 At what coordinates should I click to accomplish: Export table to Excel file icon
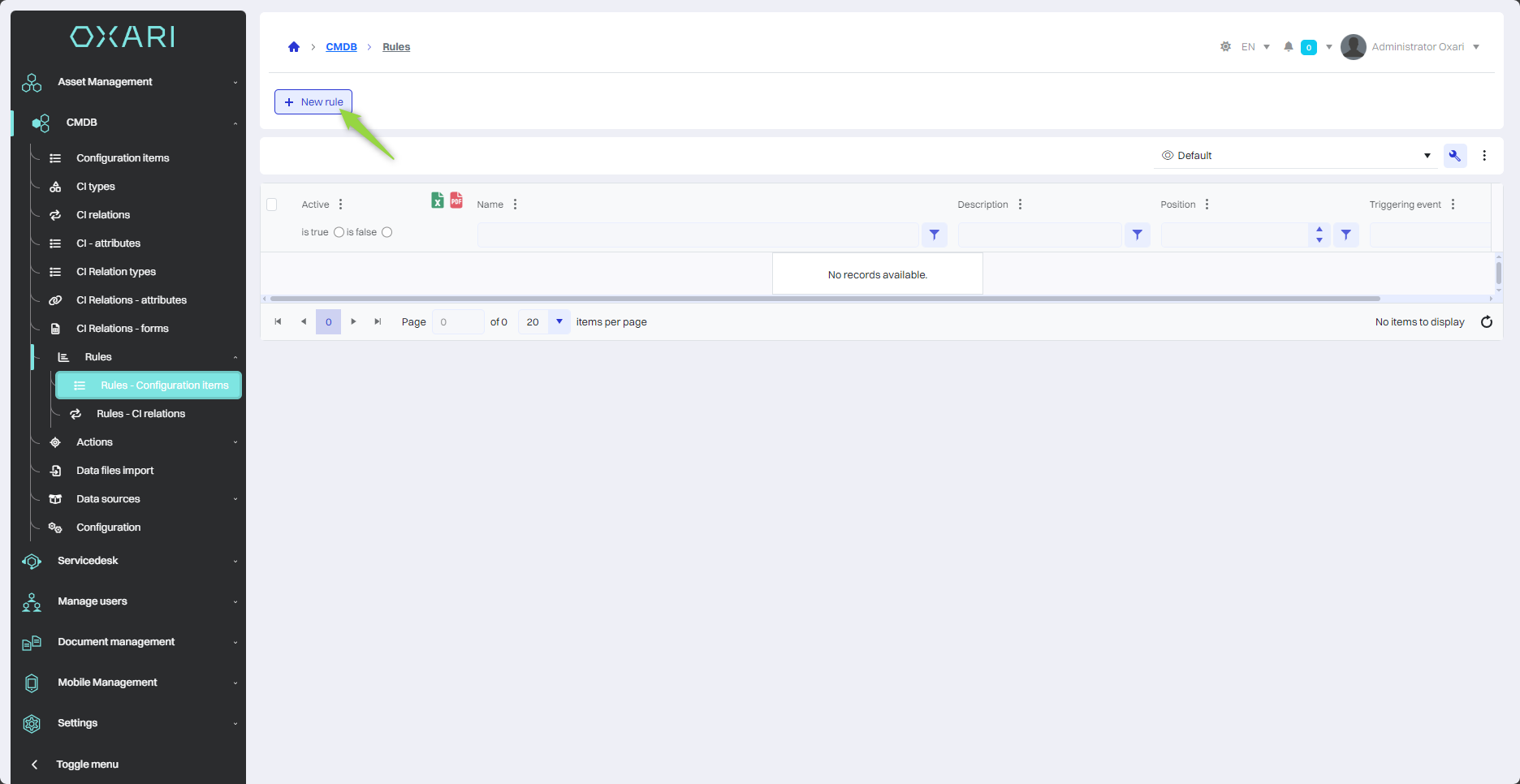coord(437,200)
